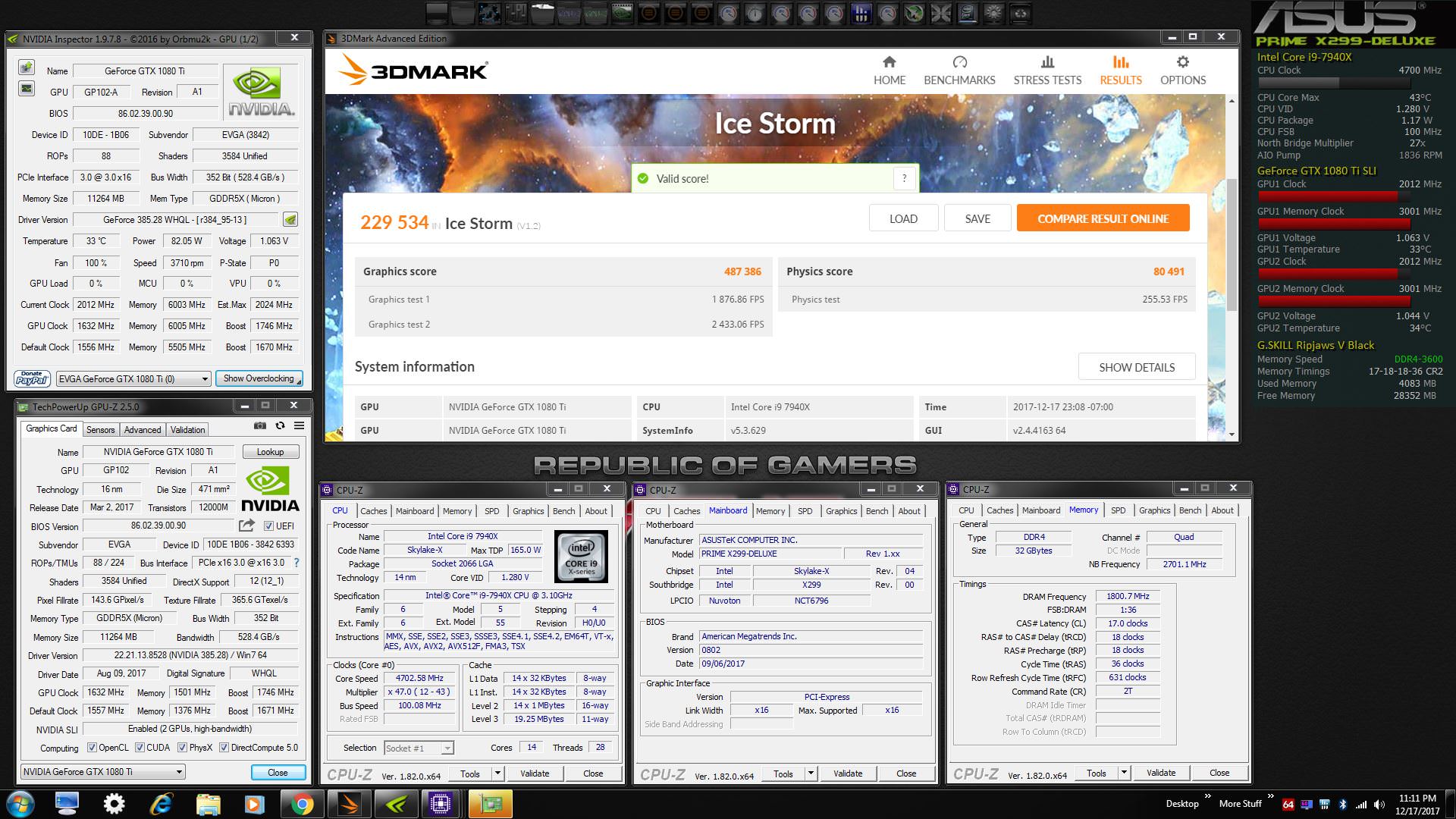Click the SAVE button in 3DMark
The height and width of the screenshot is (819, 1456).
[977, 218]
